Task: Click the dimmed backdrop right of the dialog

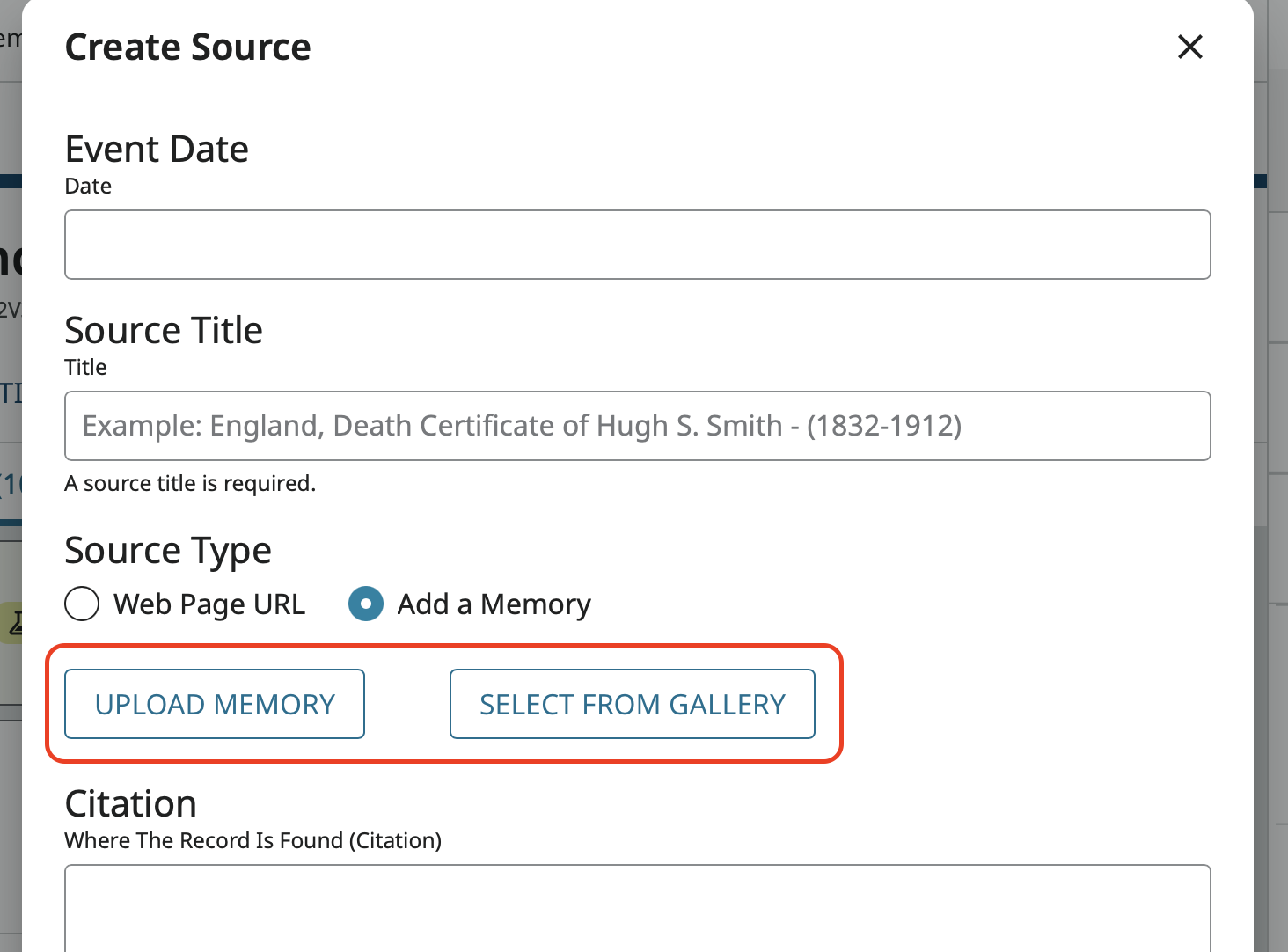Action: [x=1271, y=440]
